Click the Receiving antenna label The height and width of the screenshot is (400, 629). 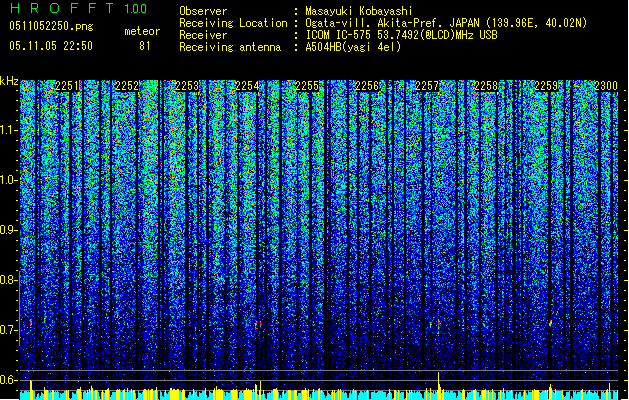[230, 47]
